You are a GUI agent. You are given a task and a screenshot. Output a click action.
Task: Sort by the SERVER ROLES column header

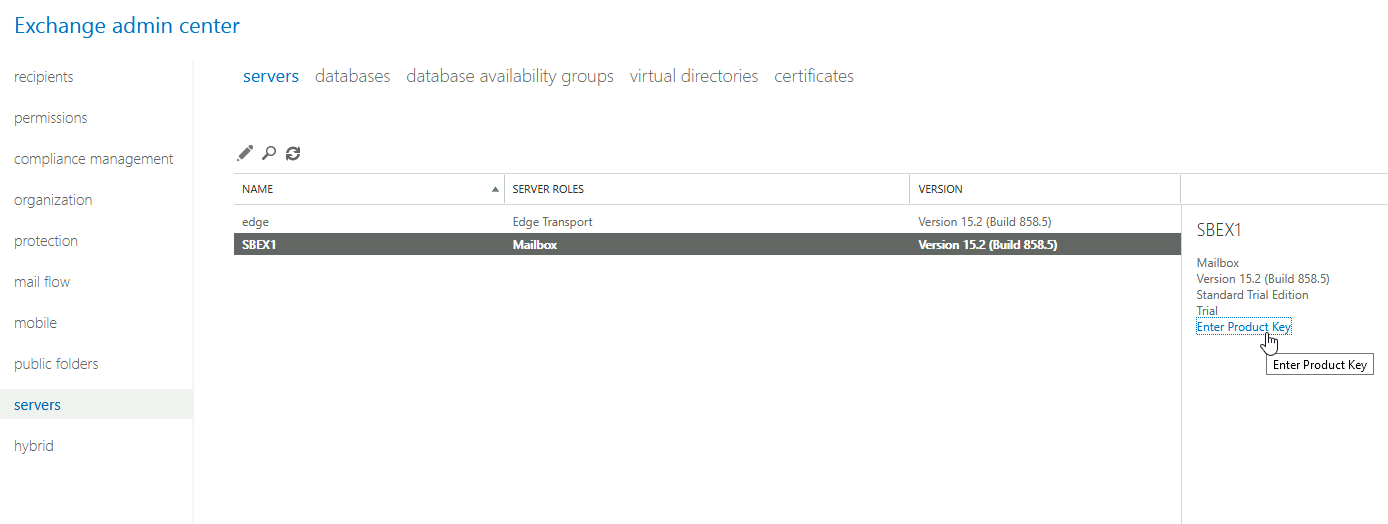pyautogui.click(x=707, y=189)
